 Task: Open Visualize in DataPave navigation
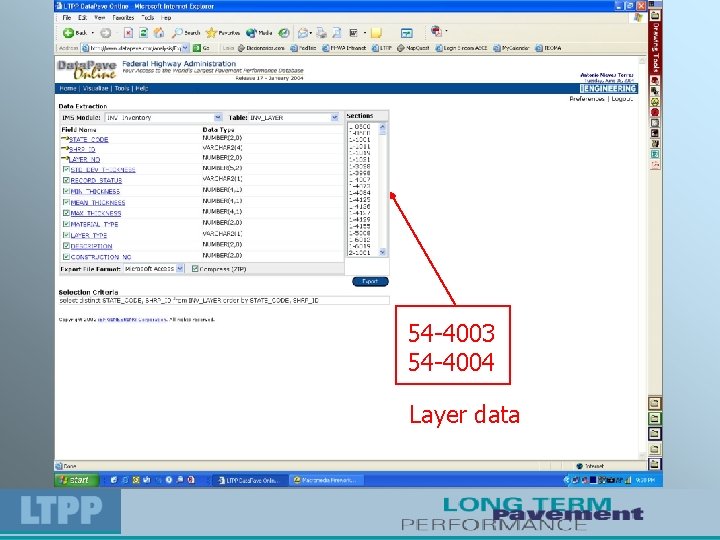click(95, 88)
